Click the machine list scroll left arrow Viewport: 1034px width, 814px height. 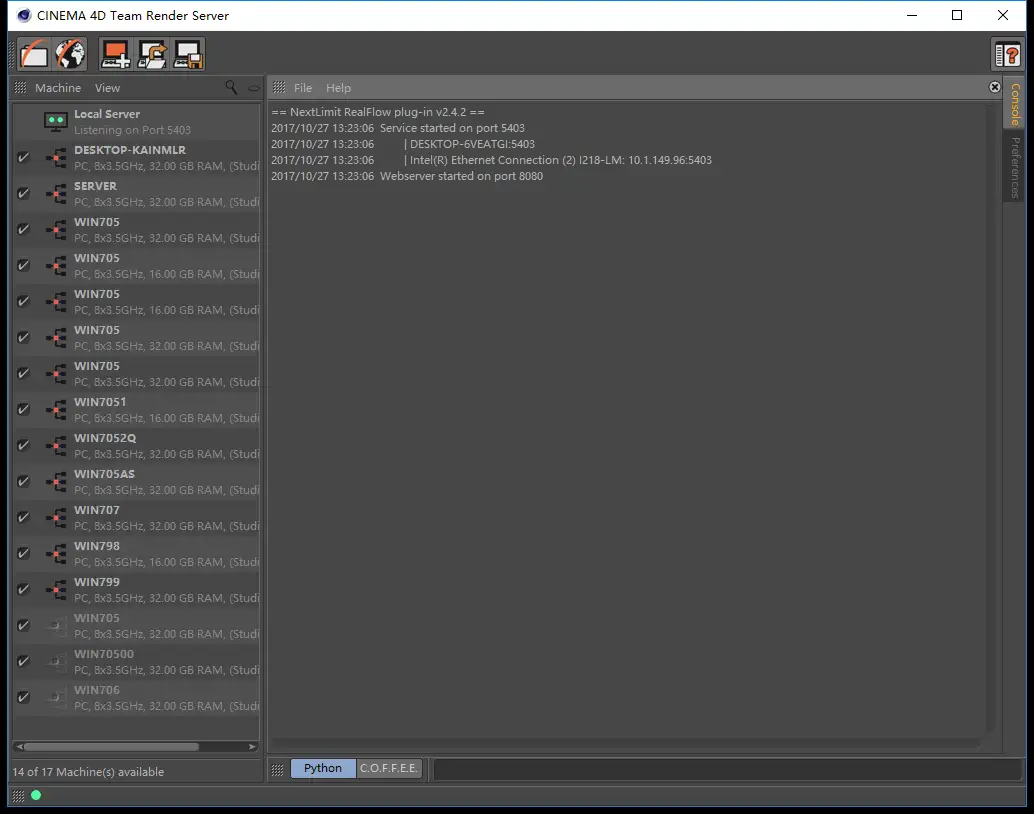pos(19,747)
